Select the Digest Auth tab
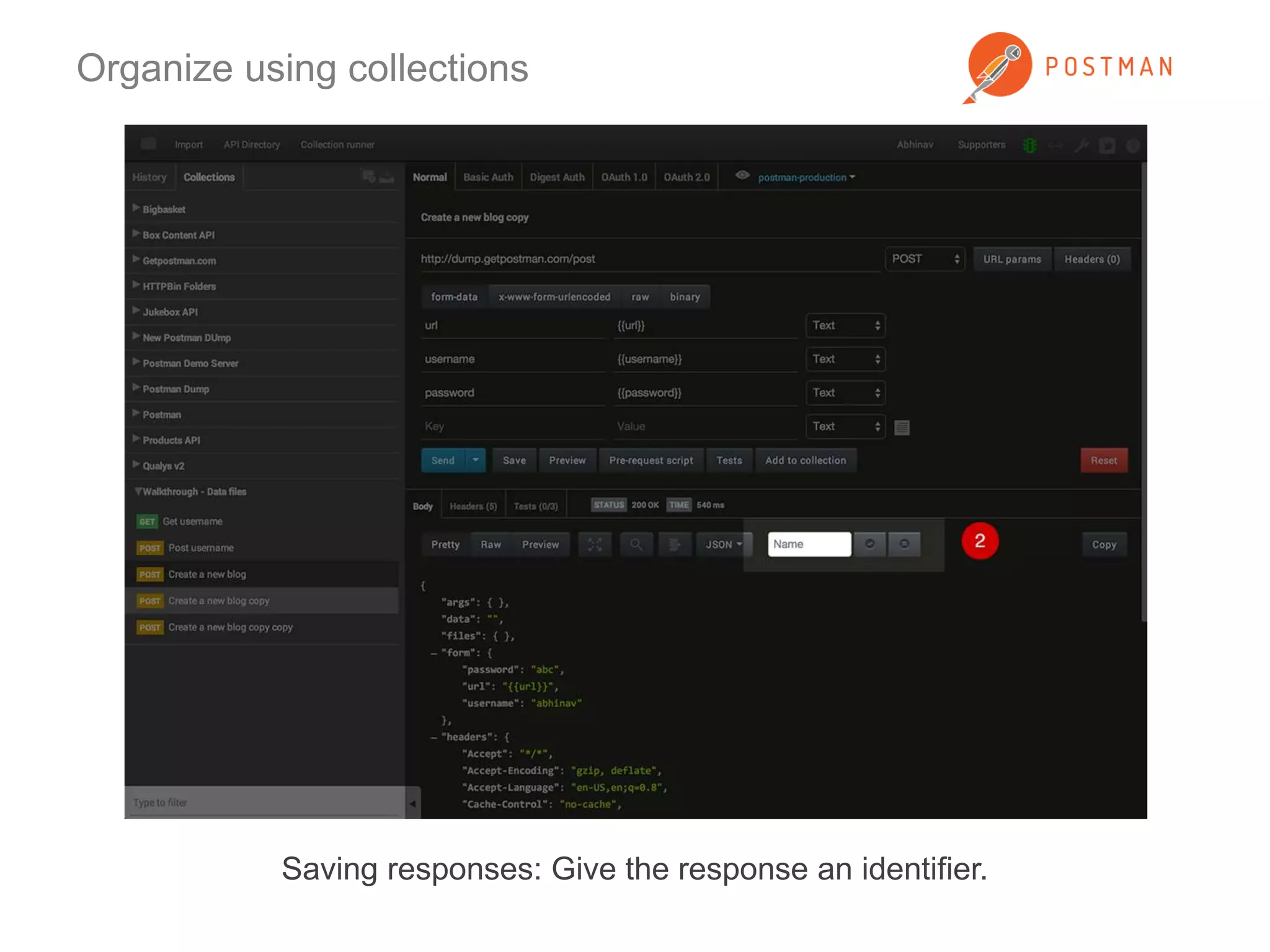Image resolution: width=1270 pixels, height=952 pixels. tap(557, 177)
